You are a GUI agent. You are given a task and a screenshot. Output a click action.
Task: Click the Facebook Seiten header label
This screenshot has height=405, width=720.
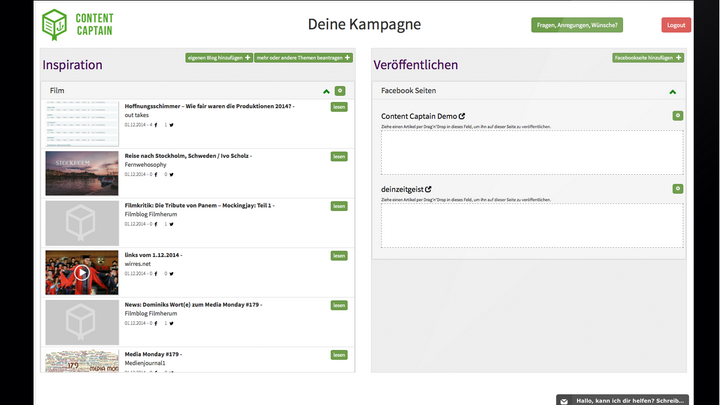click(409, 91)
